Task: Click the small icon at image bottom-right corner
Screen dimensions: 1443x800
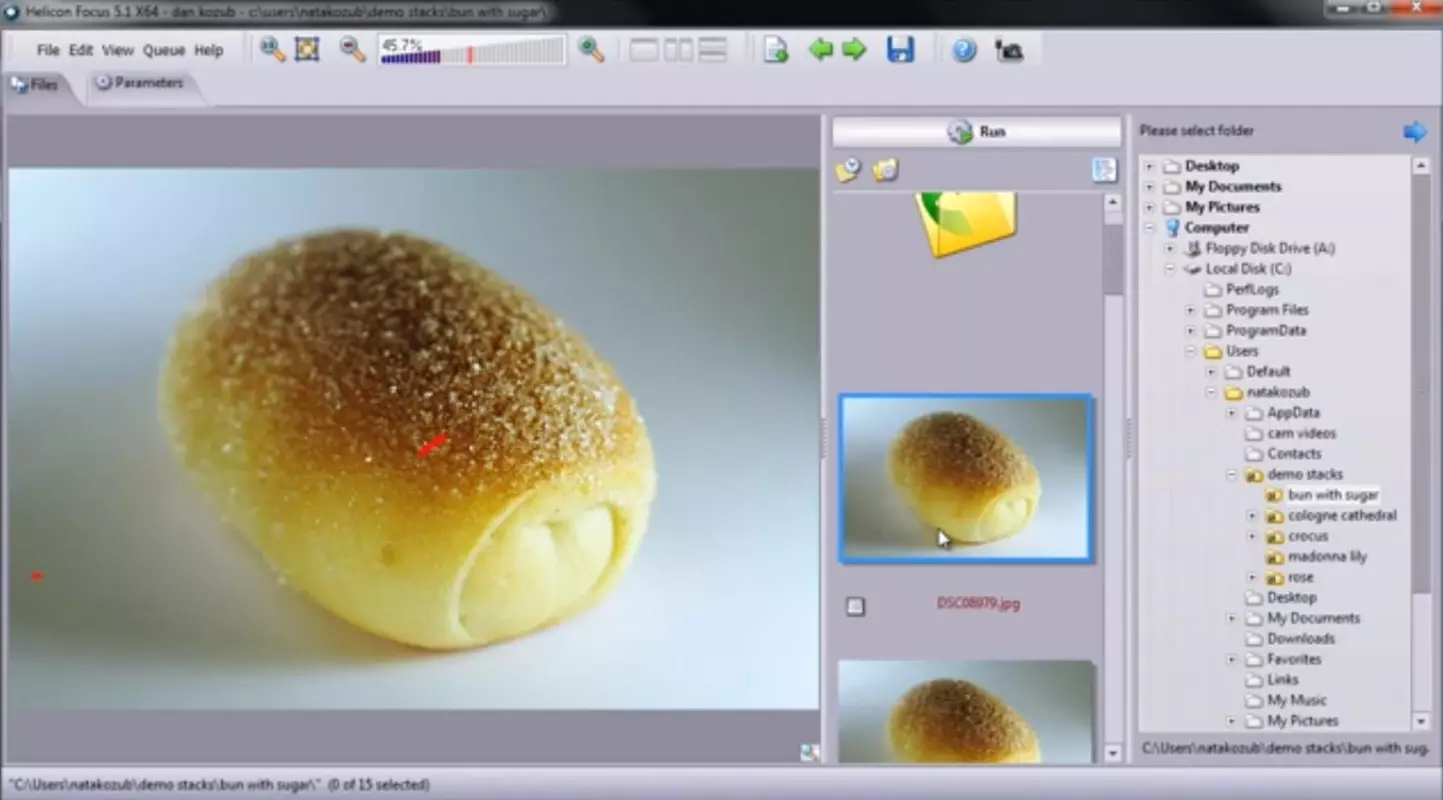Action: (x=809, y=753)
